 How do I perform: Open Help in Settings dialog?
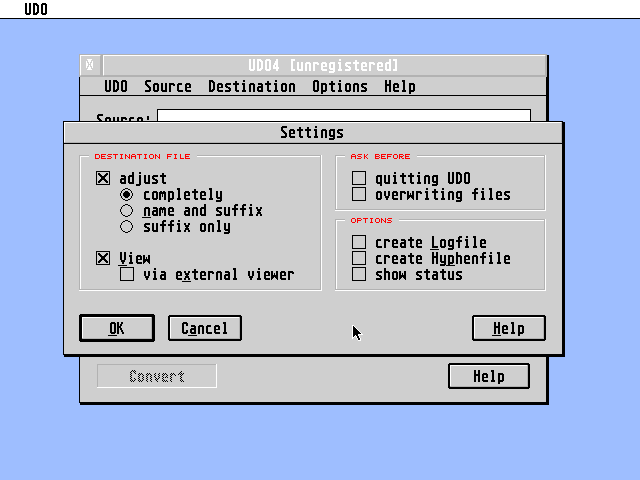tap(509, 328)
